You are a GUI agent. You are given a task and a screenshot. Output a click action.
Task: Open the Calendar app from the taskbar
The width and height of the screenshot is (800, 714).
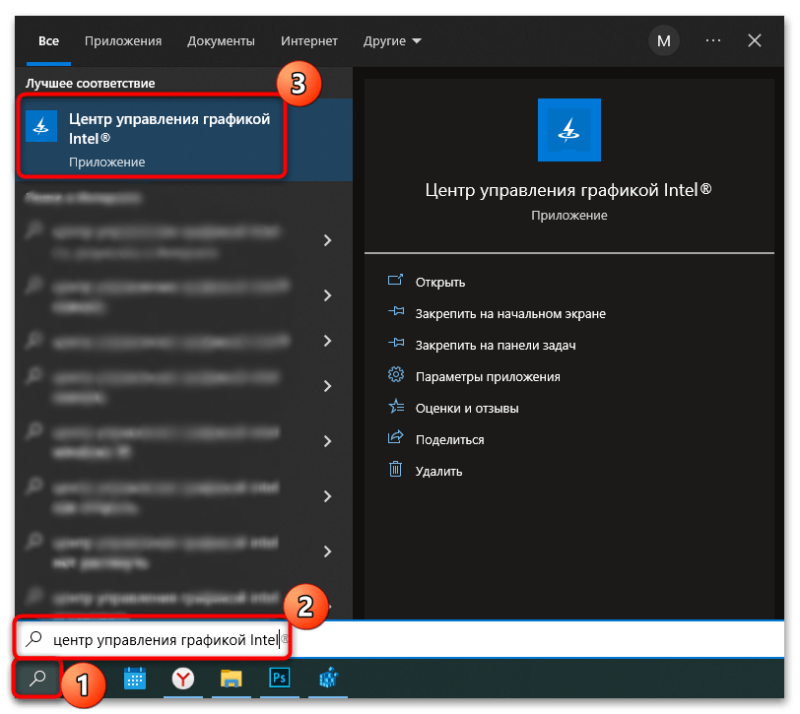pos(135,678)
